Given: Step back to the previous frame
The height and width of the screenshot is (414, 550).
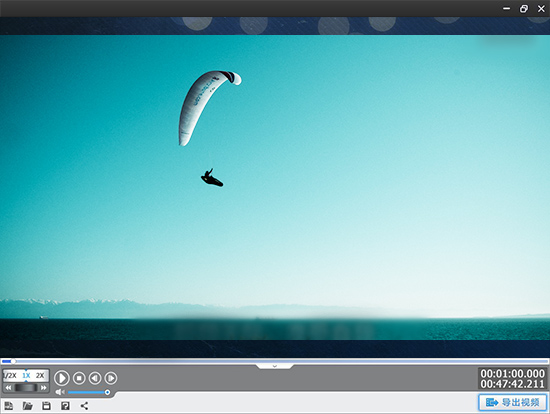Looking at the screenshot, I should 95,378.
